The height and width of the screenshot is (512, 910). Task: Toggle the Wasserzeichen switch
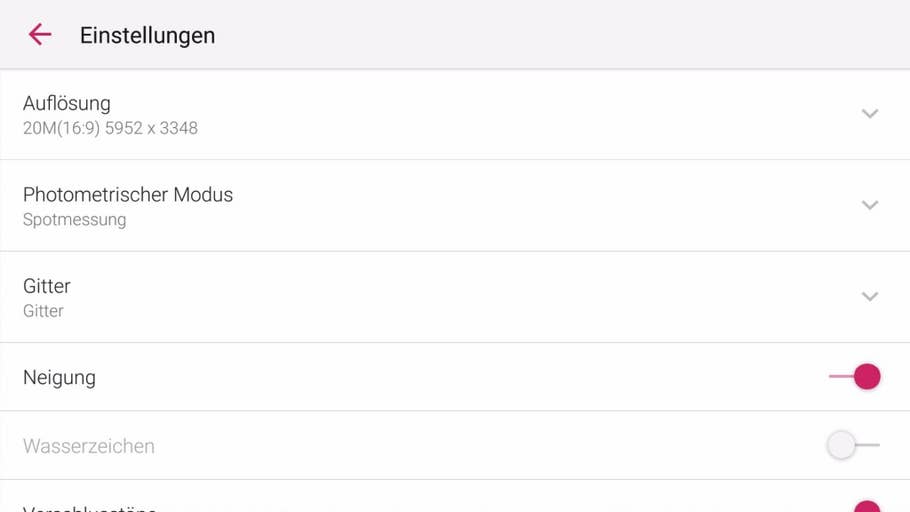(x=853, y=445)
